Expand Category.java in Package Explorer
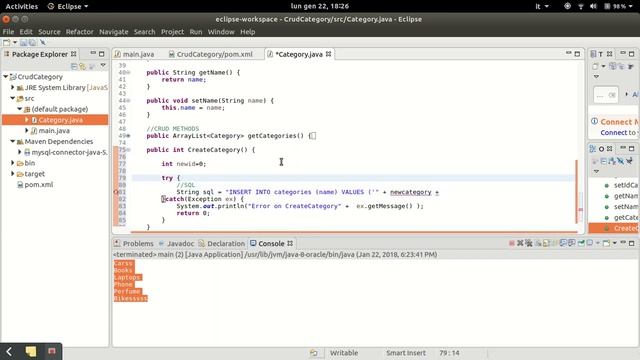 [x=27, y=120]
